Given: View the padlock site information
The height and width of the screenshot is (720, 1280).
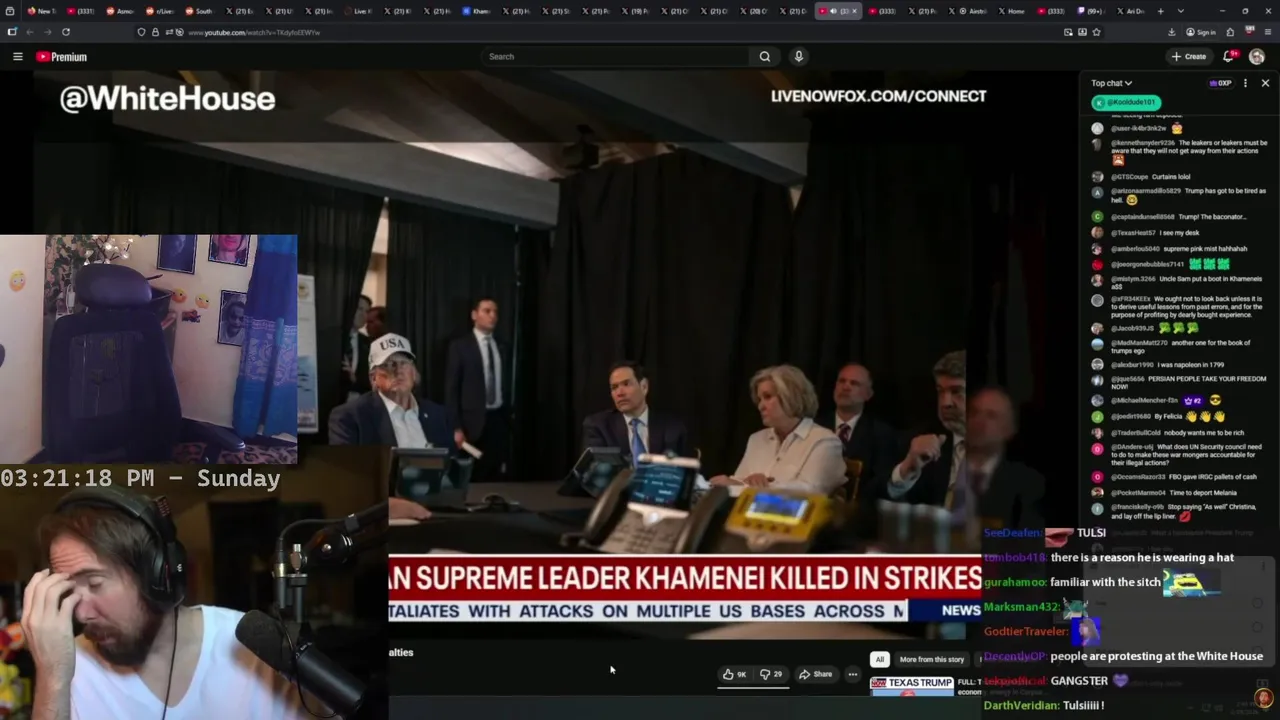Looking at the screenshot, I should pyautogui.click(x=155, y=32).
